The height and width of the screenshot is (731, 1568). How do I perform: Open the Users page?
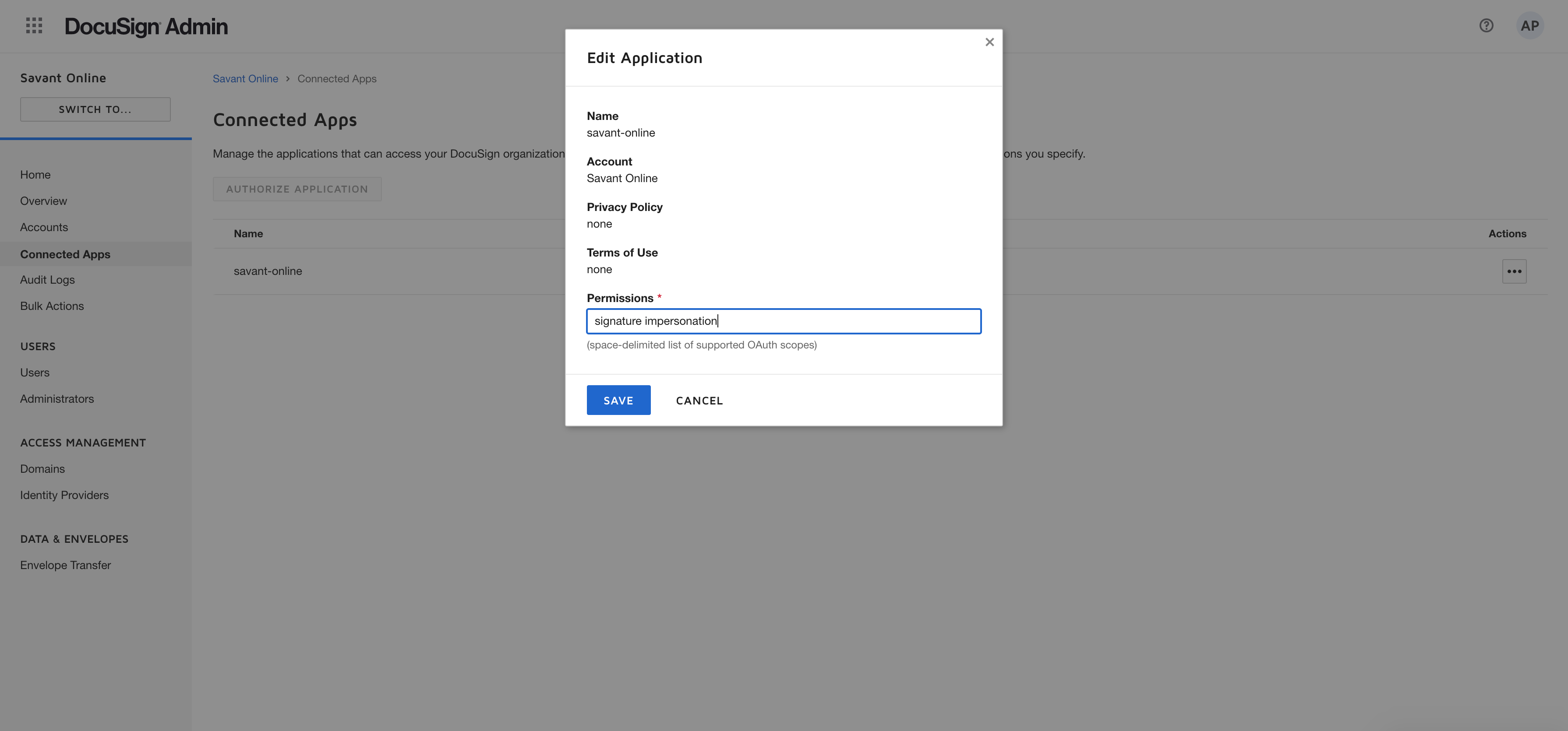click(34, 372)
